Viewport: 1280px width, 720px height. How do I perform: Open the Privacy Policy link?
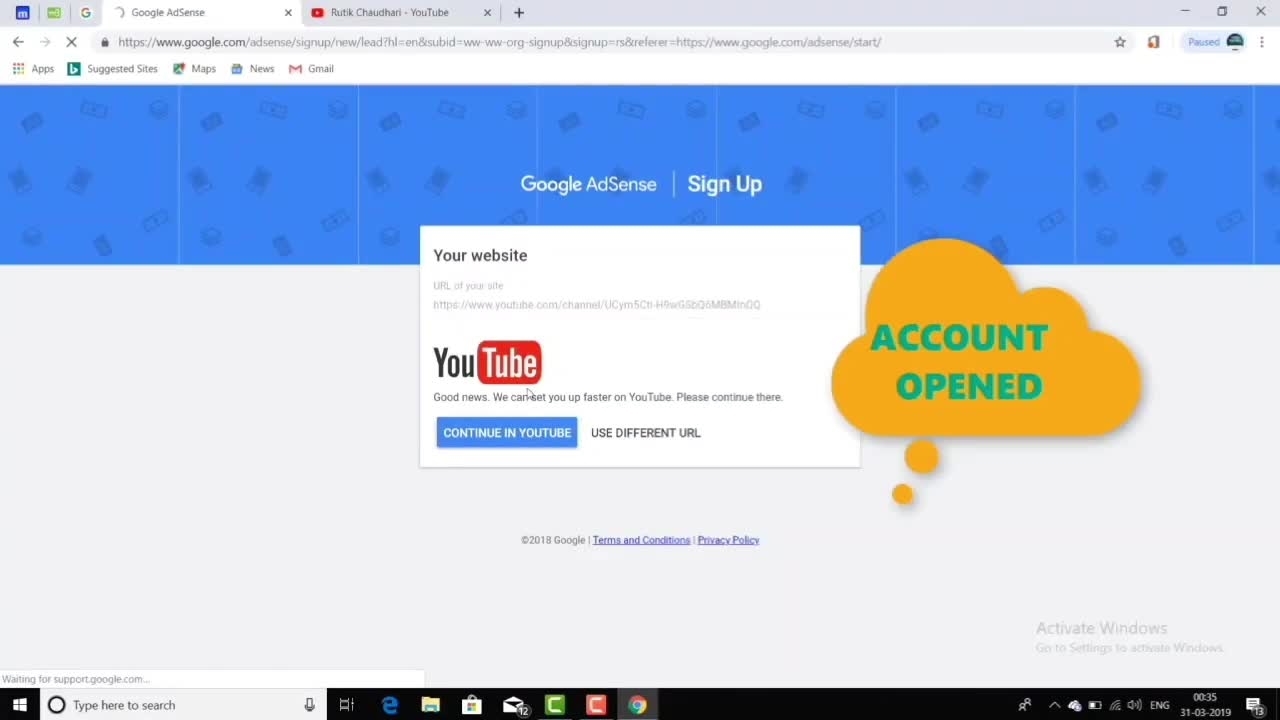tap(728, 540)
